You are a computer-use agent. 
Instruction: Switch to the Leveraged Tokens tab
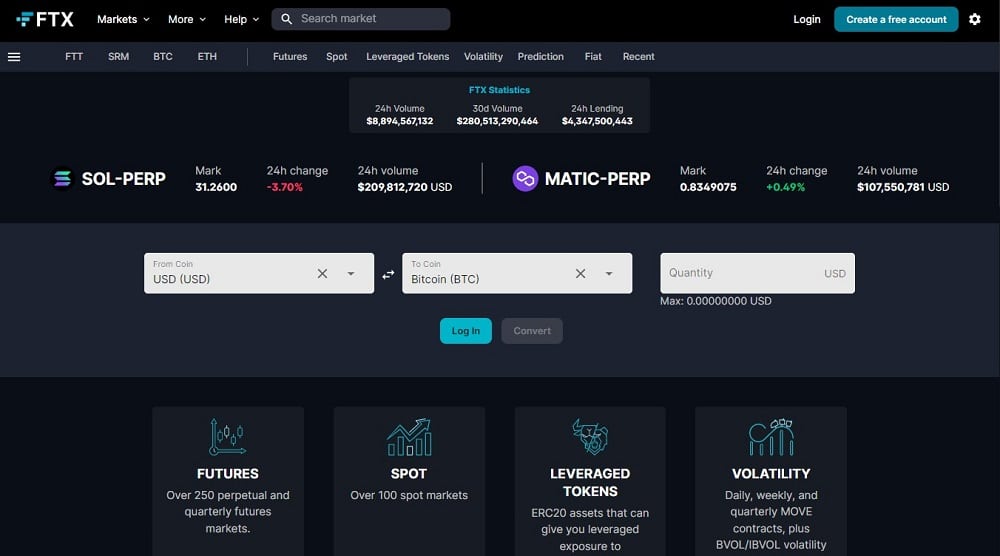pos(408,57)
